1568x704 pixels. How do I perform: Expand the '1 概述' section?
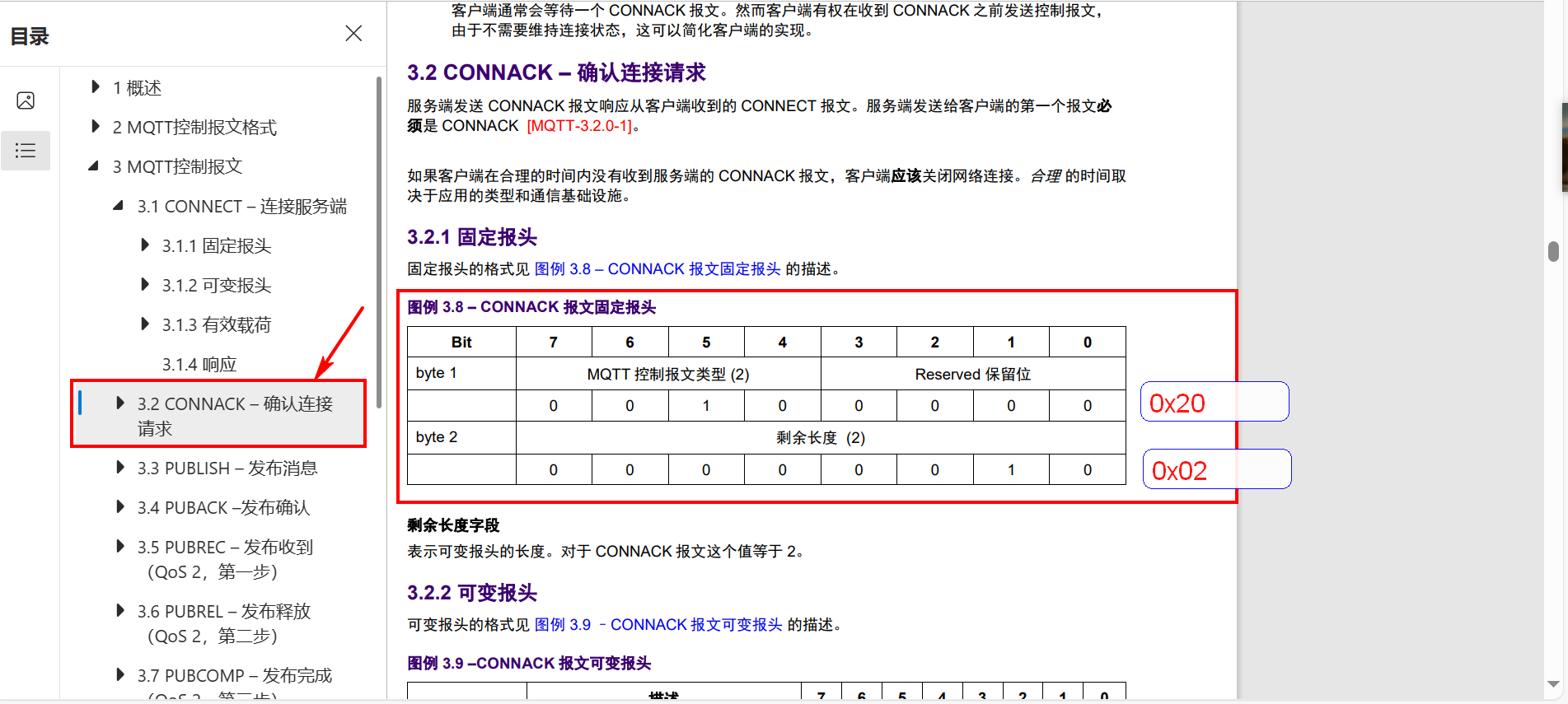(96, 87)
